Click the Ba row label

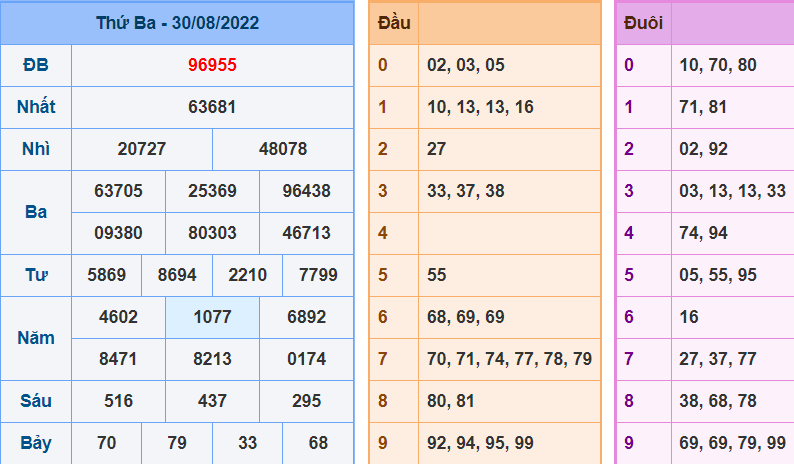pyautogui.click(x=36, y=212)
